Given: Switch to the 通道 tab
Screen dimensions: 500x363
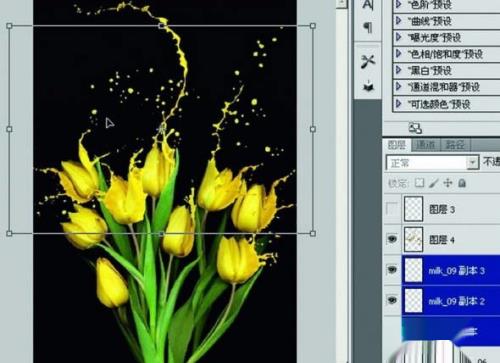Looking at the screenshot, I should (x=426, y=145).
